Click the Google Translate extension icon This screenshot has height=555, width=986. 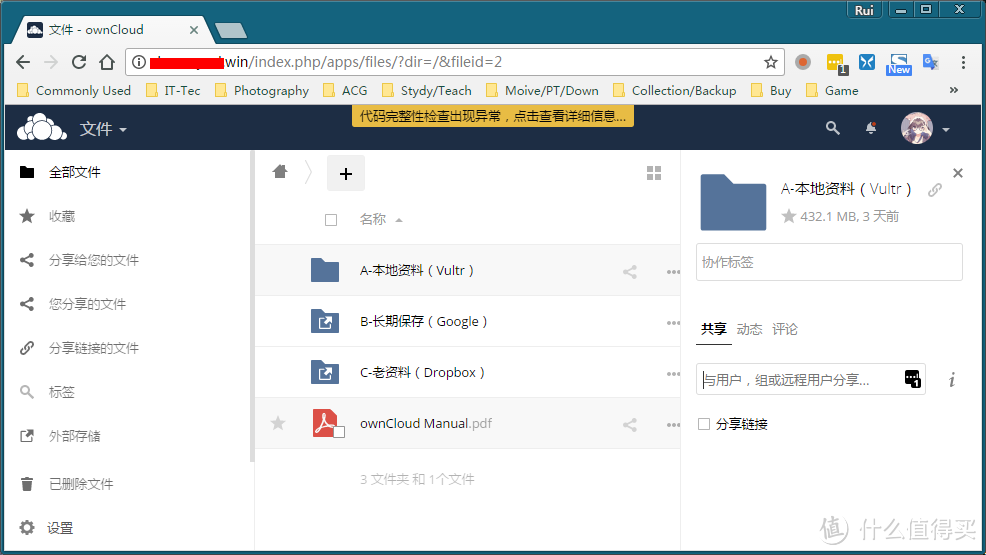[931, 62]
